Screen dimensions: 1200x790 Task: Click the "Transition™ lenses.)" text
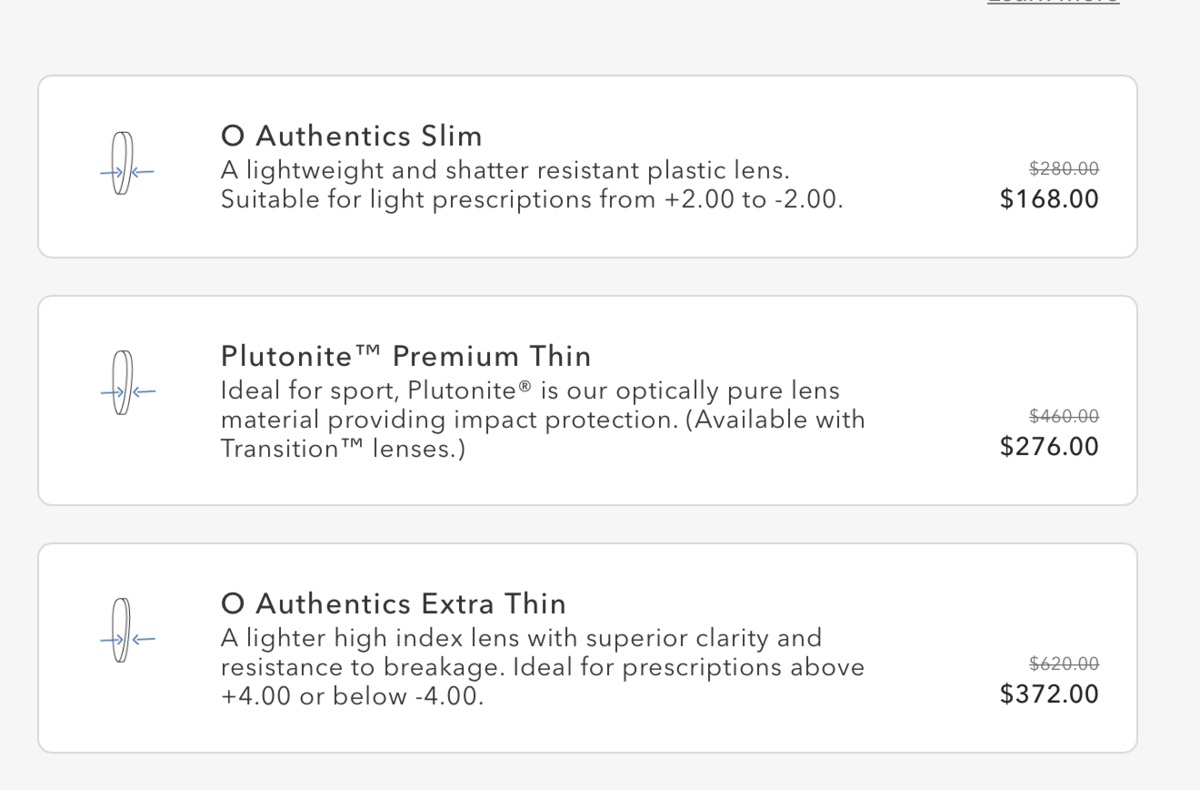point(343,448)
